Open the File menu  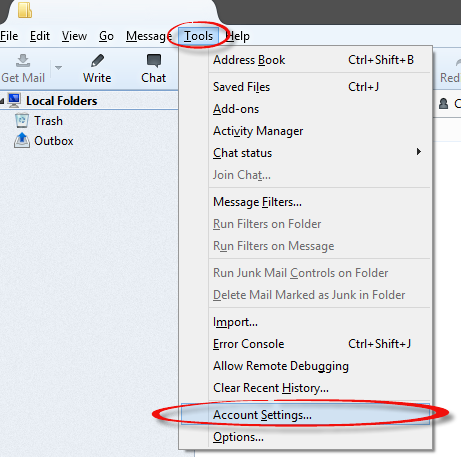(x=9, y=36)
